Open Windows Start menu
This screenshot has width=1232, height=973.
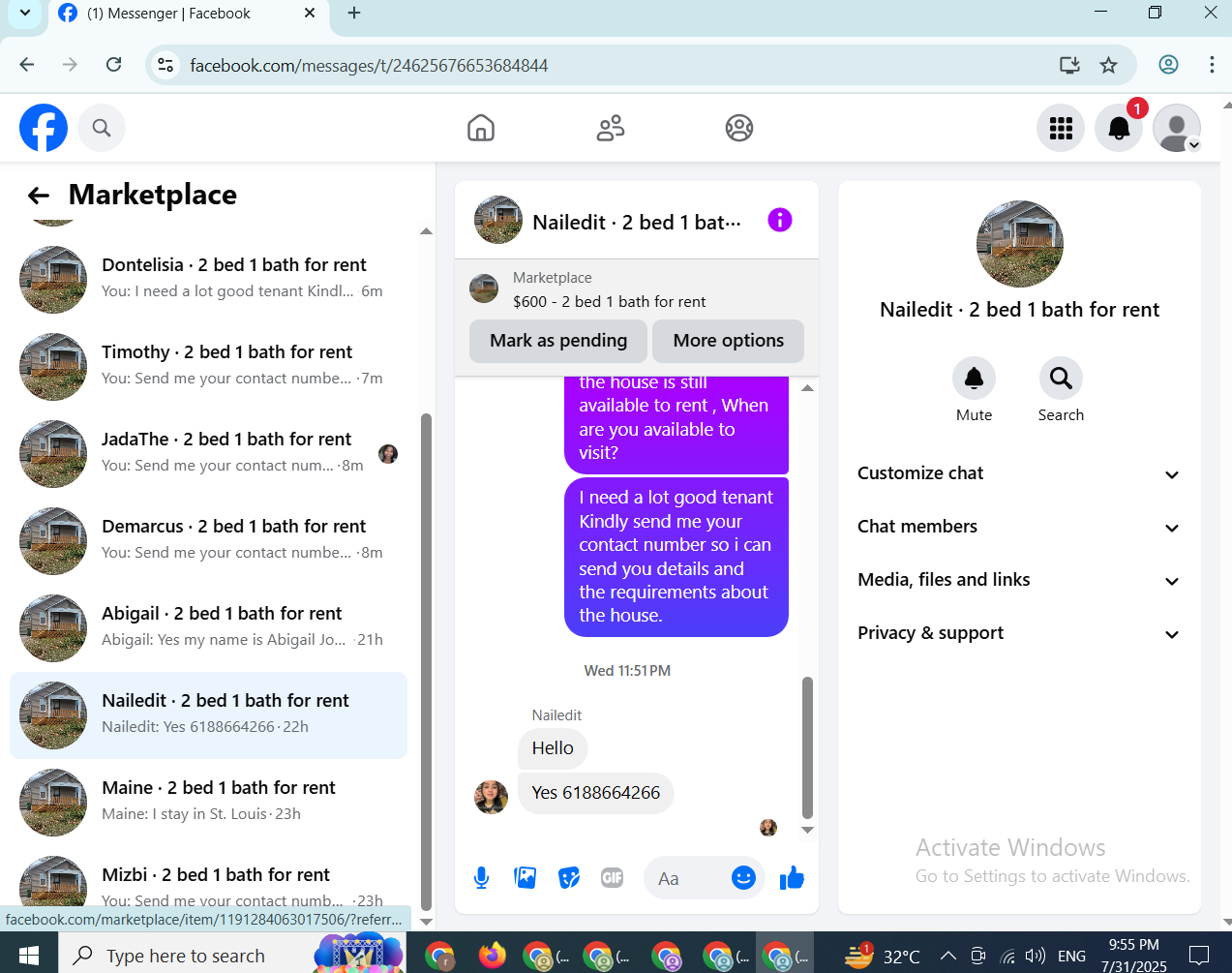click(29, 956)
